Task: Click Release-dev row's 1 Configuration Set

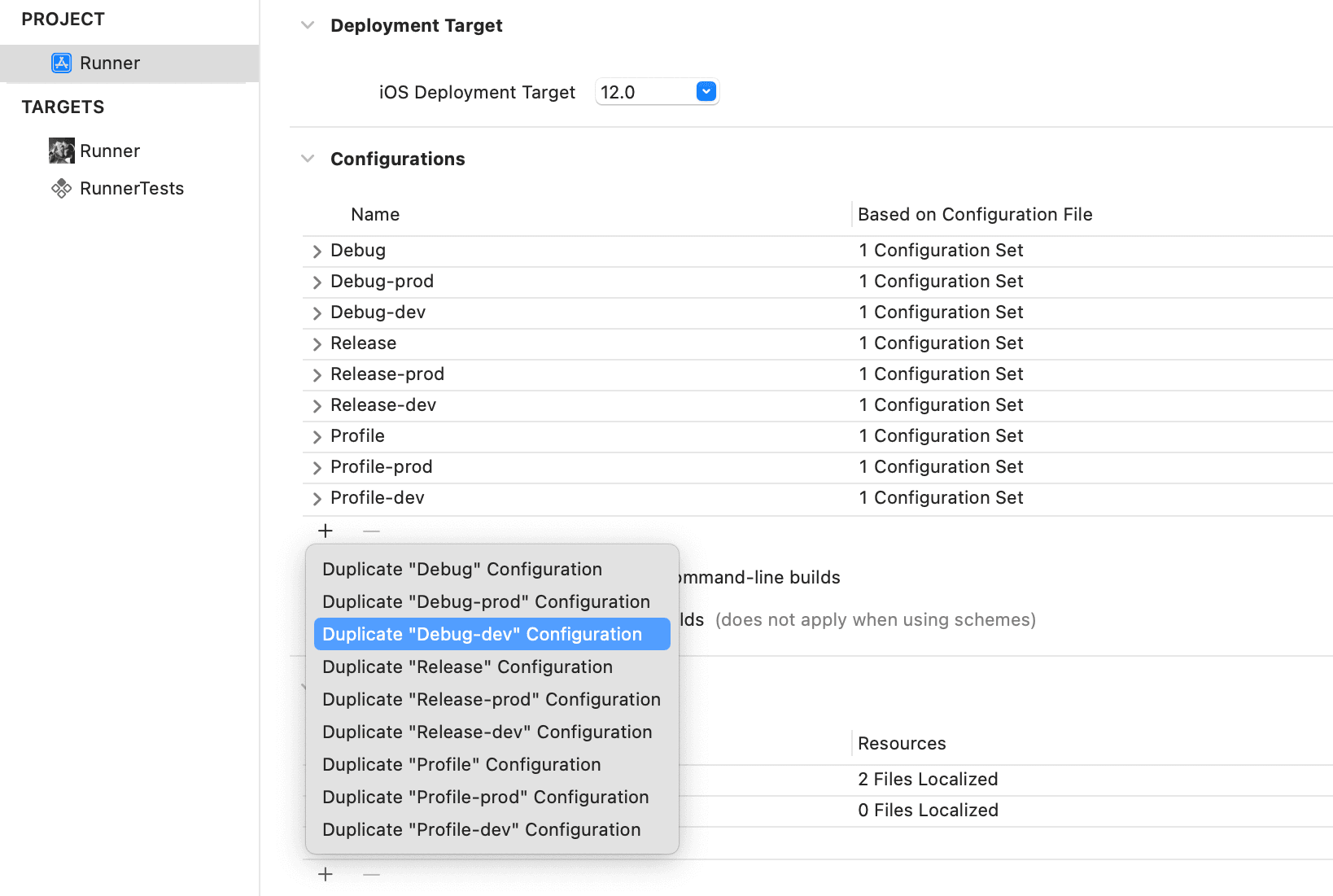Action: [x=941, y=404]
